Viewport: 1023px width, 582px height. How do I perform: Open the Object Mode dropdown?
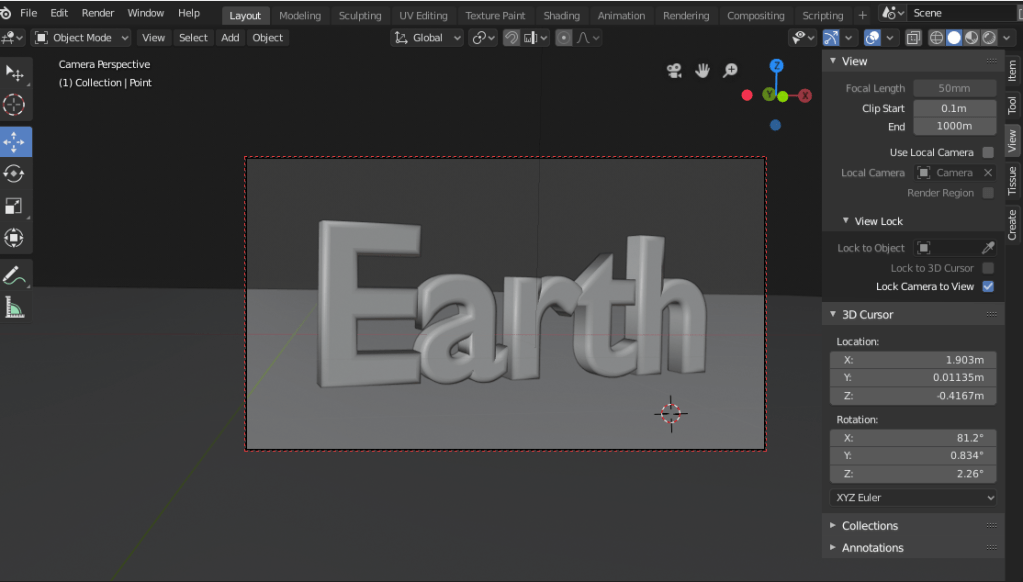(x=82, y=38)
